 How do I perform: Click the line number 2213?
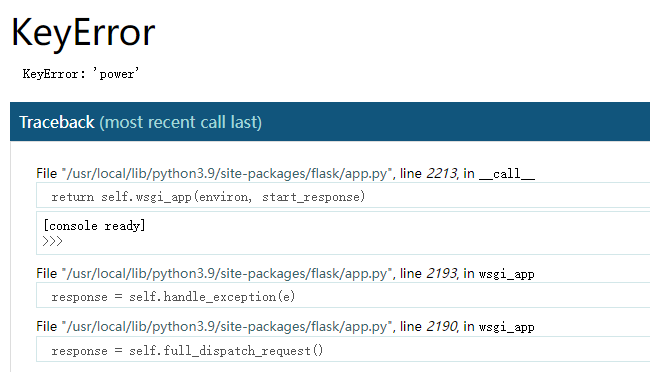point(441,173)
